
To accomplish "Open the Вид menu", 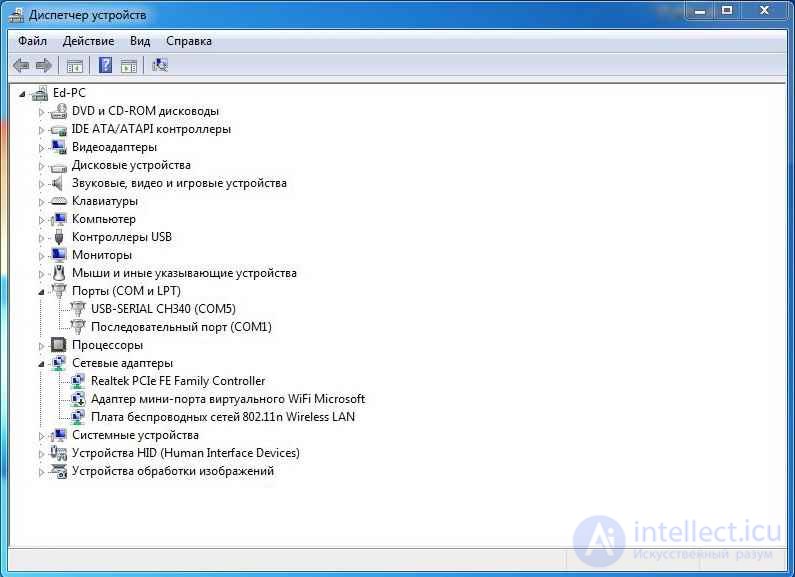I will tap(140, 41).
